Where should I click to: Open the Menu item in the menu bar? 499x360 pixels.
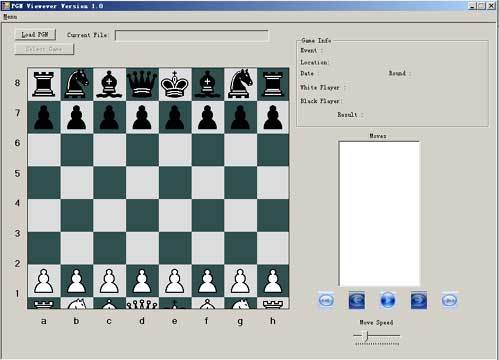(10, 17)
